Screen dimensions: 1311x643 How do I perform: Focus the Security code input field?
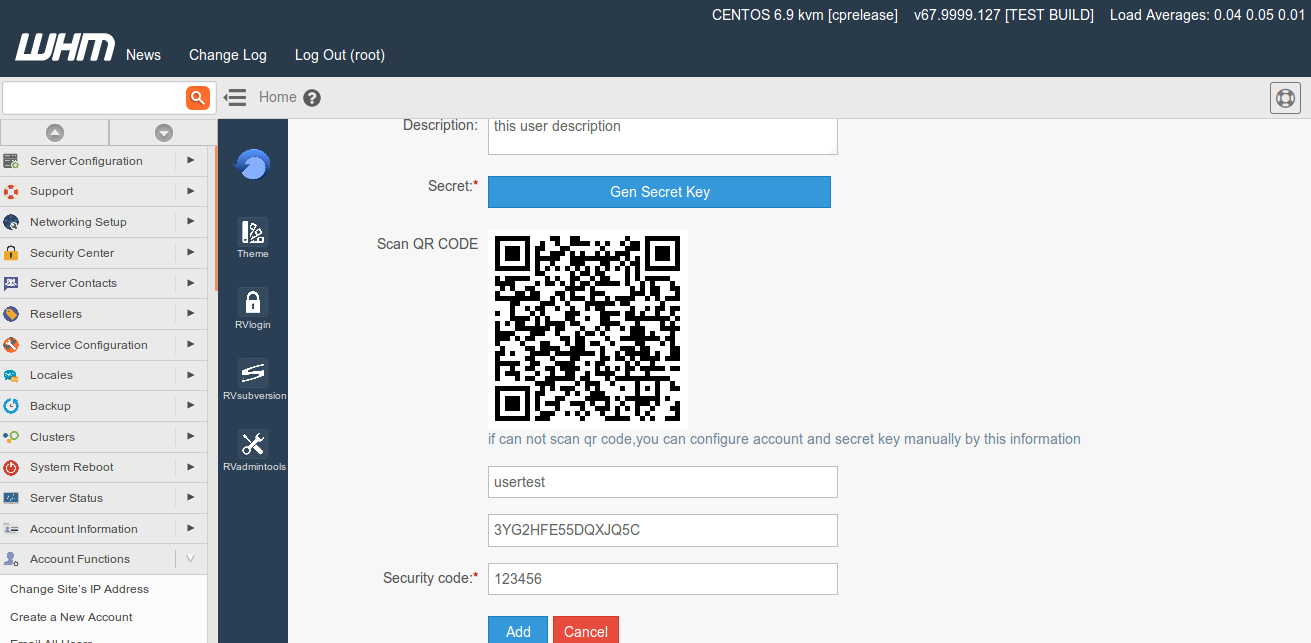pos(662,578)
